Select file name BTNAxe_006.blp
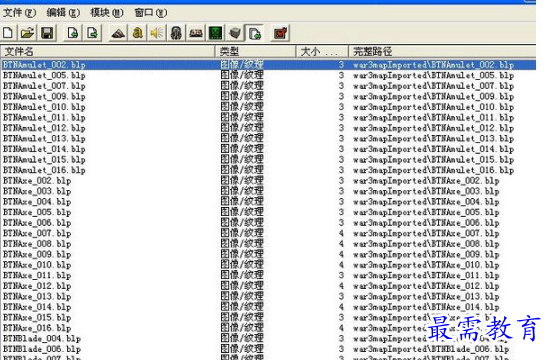This screenshot has height=360, width=549. [x=37, y=223]
